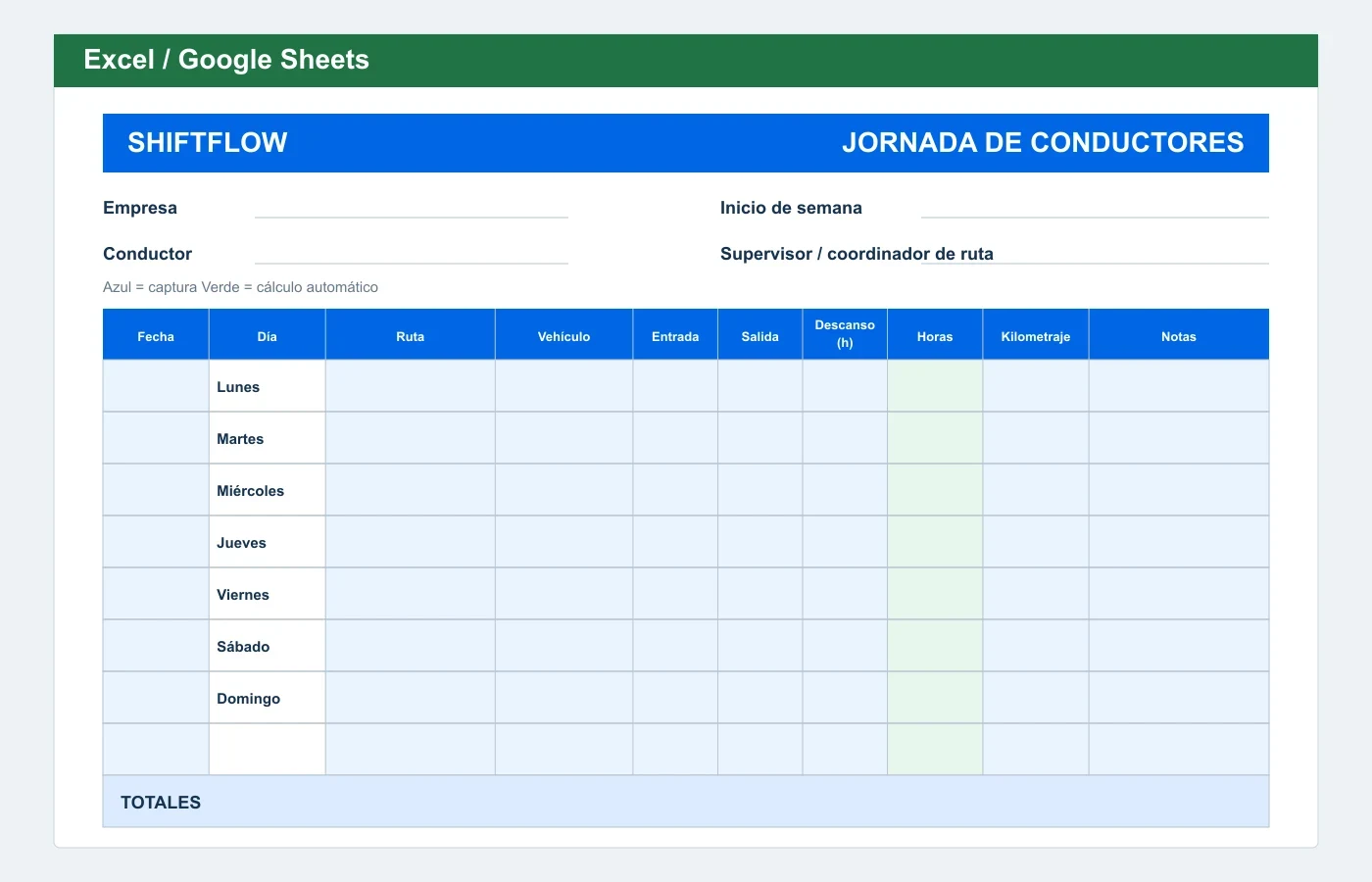
Task: Click the Notas column header
Action: coord(1179,335)
